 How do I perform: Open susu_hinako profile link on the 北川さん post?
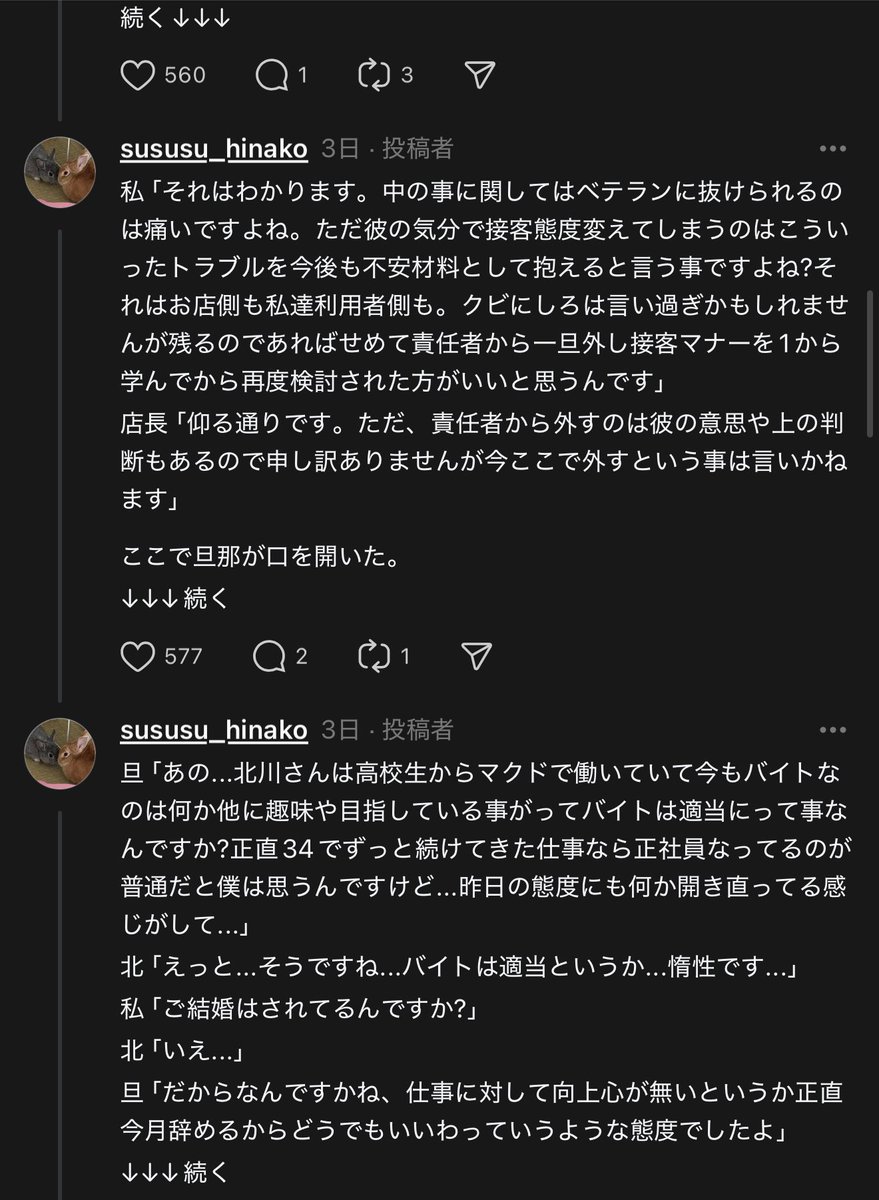pos(214,730)
